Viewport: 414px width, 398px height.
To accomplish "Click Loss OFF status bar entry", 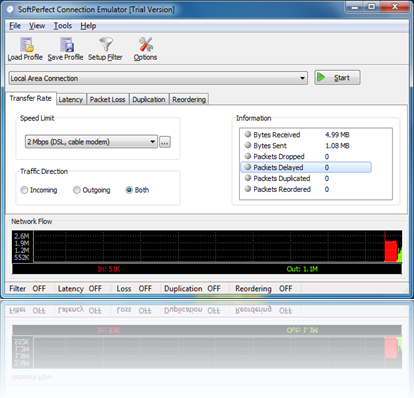I will [134, 288].
